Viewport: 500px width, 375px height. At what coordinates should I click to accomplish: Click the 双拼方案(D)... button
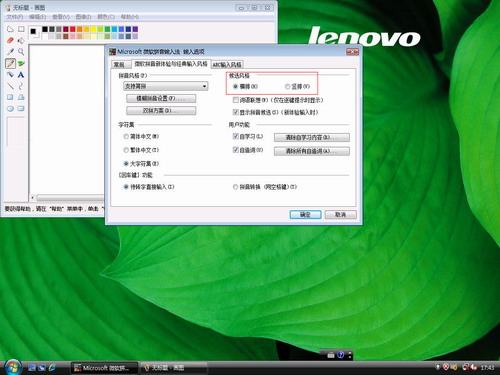pos(161,111)
